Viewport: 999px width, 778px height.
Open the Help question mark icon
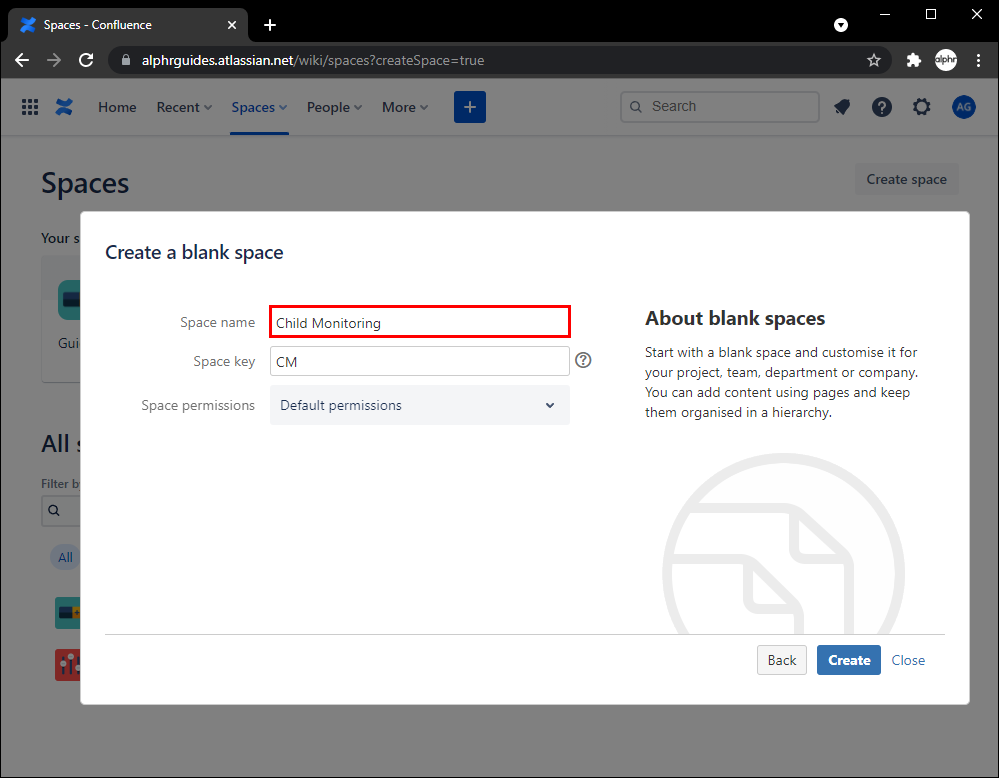[x=881, y=107]
